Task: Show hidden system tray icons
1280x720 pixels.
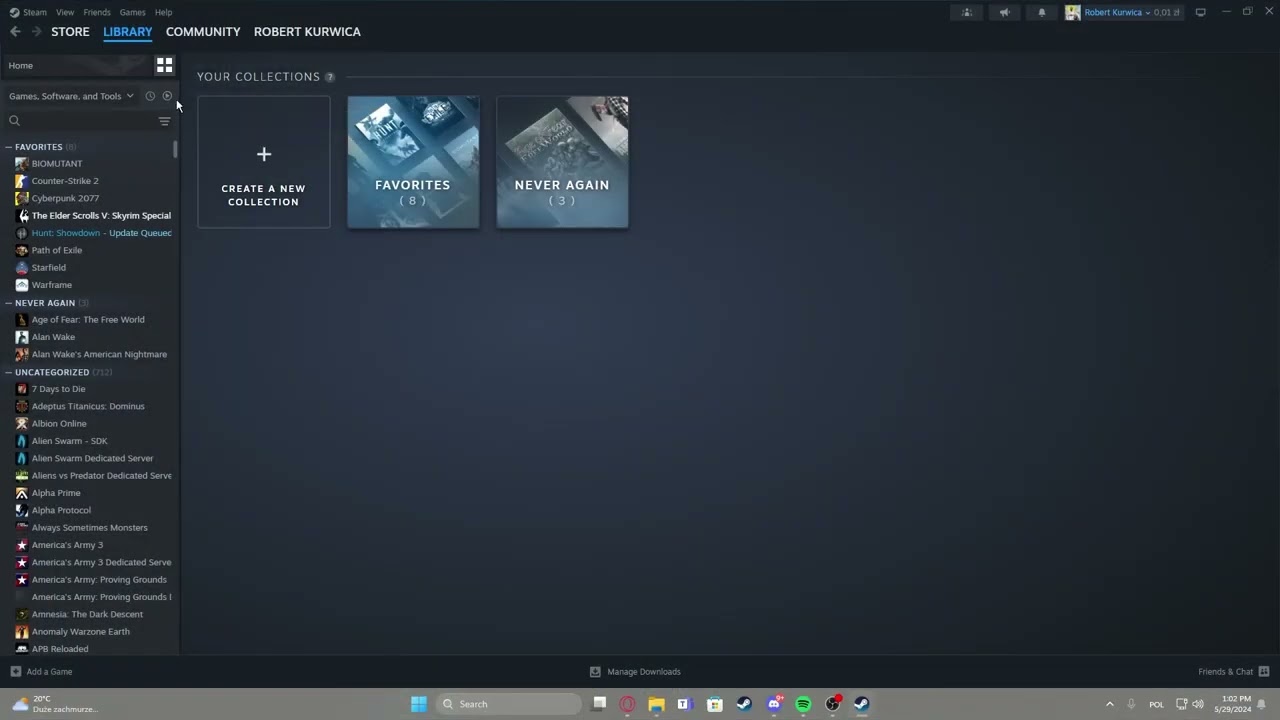Action: [1109, 704]
